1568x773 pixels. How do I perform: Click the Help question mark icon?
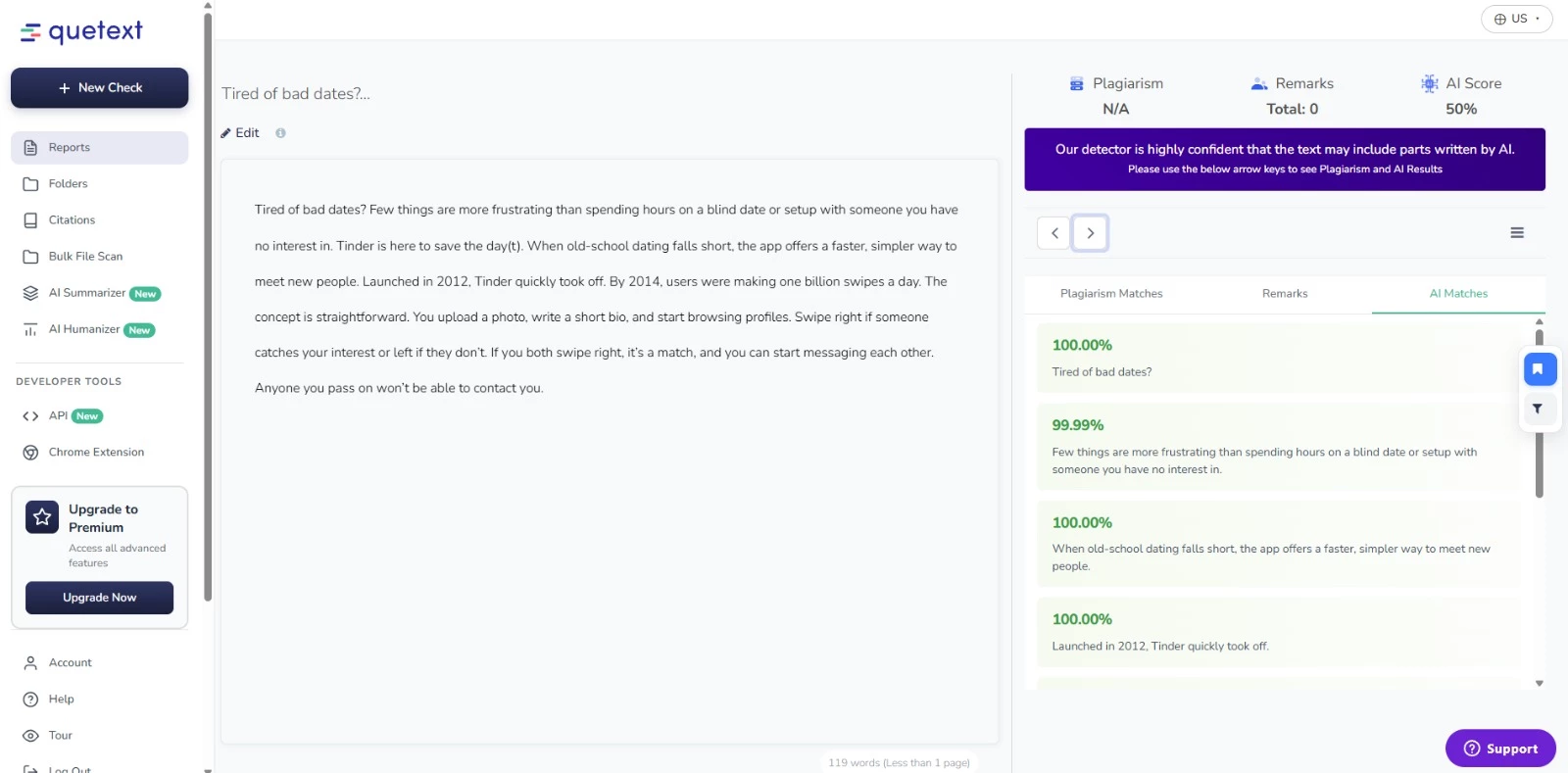pyautogui.click(x=30, y=700)
